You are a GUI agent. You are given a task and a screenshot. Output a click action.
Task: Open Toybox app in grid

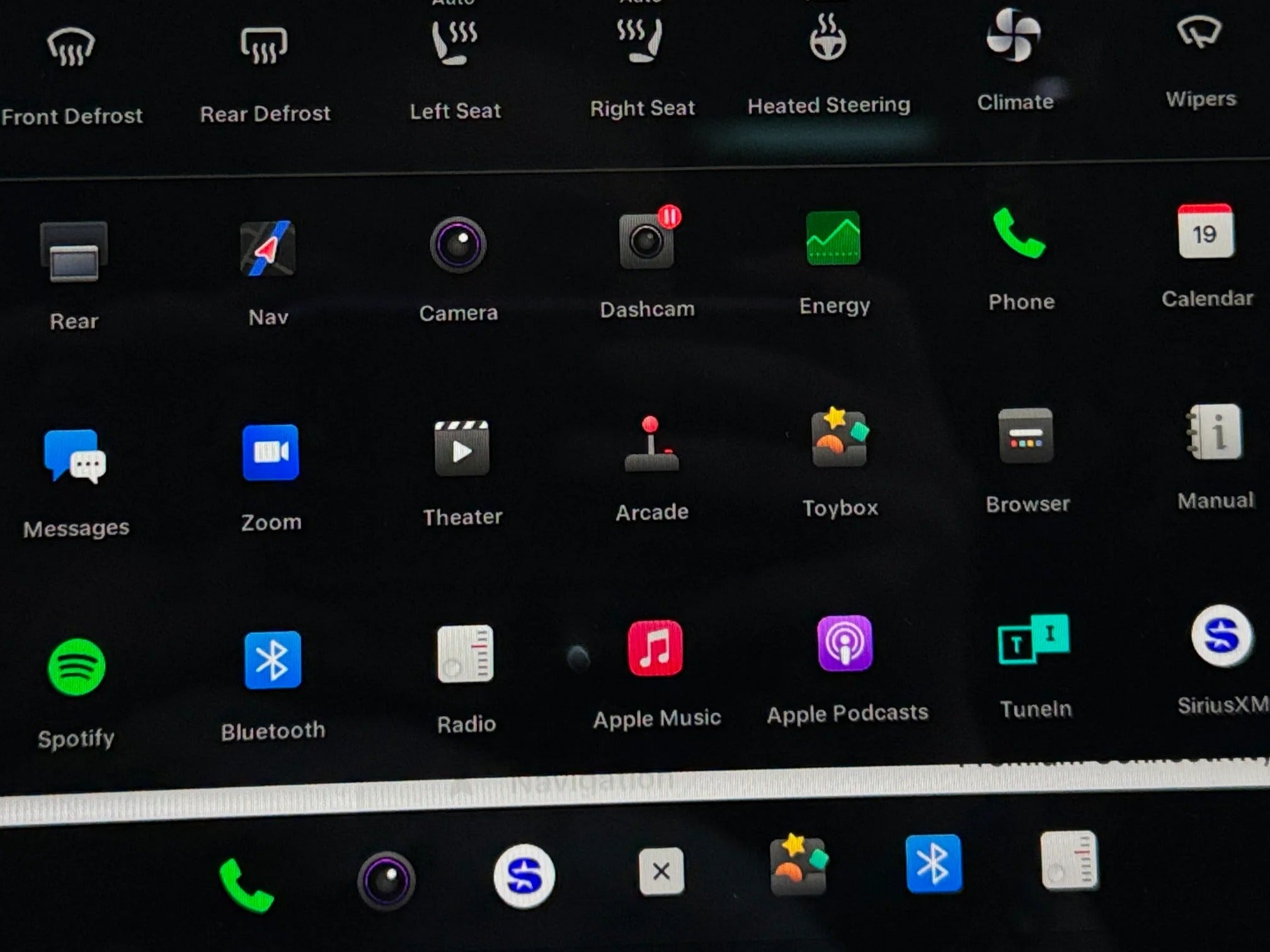click(x=840, y=438)
